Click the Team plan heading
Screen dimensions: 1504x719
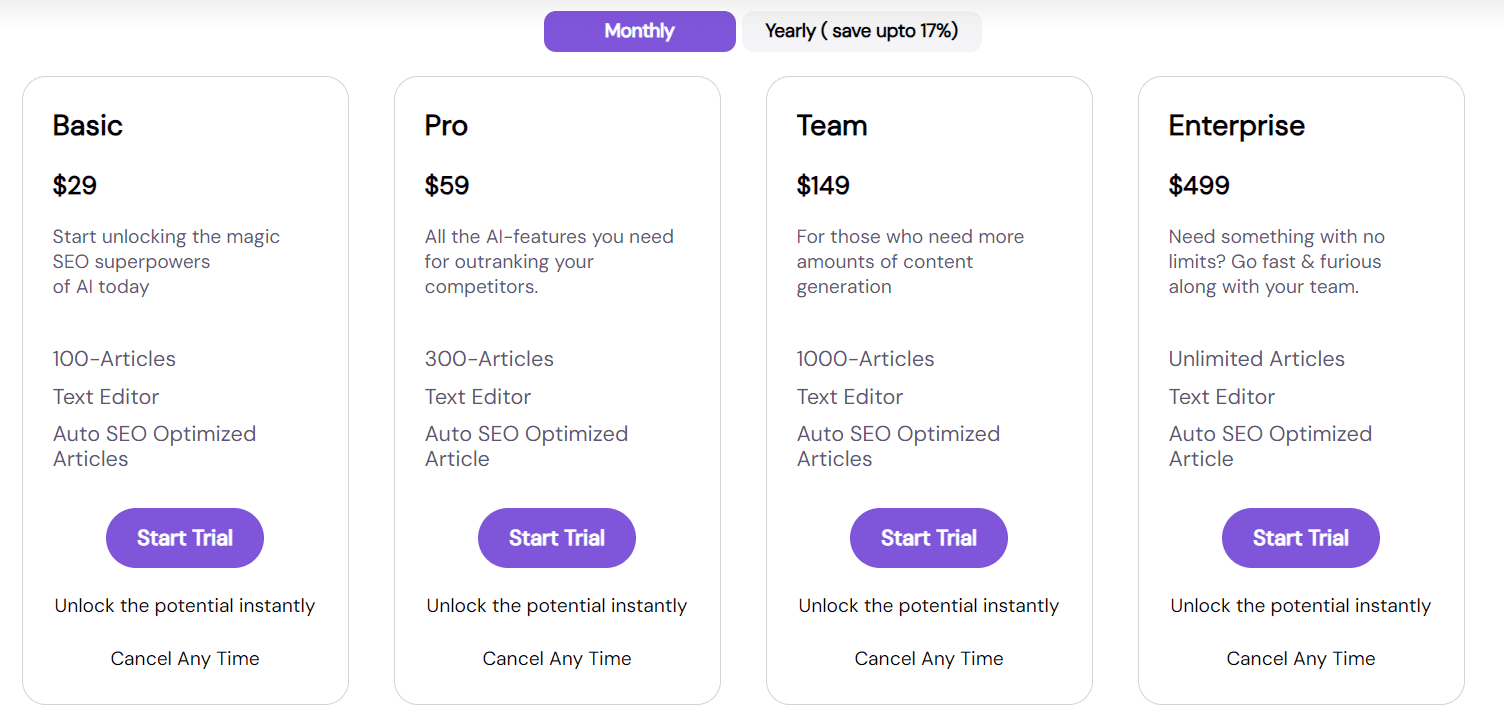coord(832,126)
